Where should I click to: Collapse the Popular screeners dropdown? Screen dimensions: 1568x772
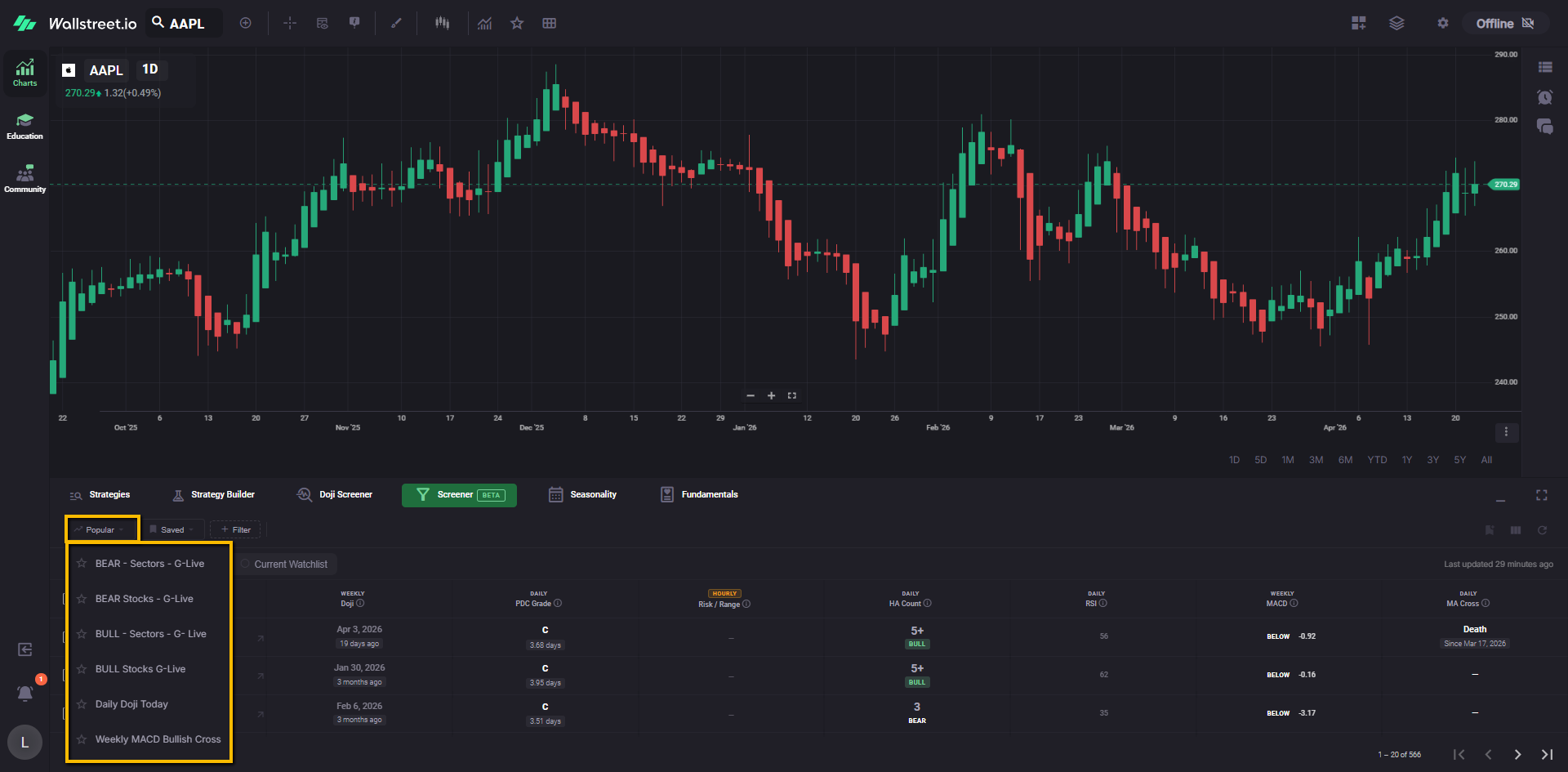101,529
